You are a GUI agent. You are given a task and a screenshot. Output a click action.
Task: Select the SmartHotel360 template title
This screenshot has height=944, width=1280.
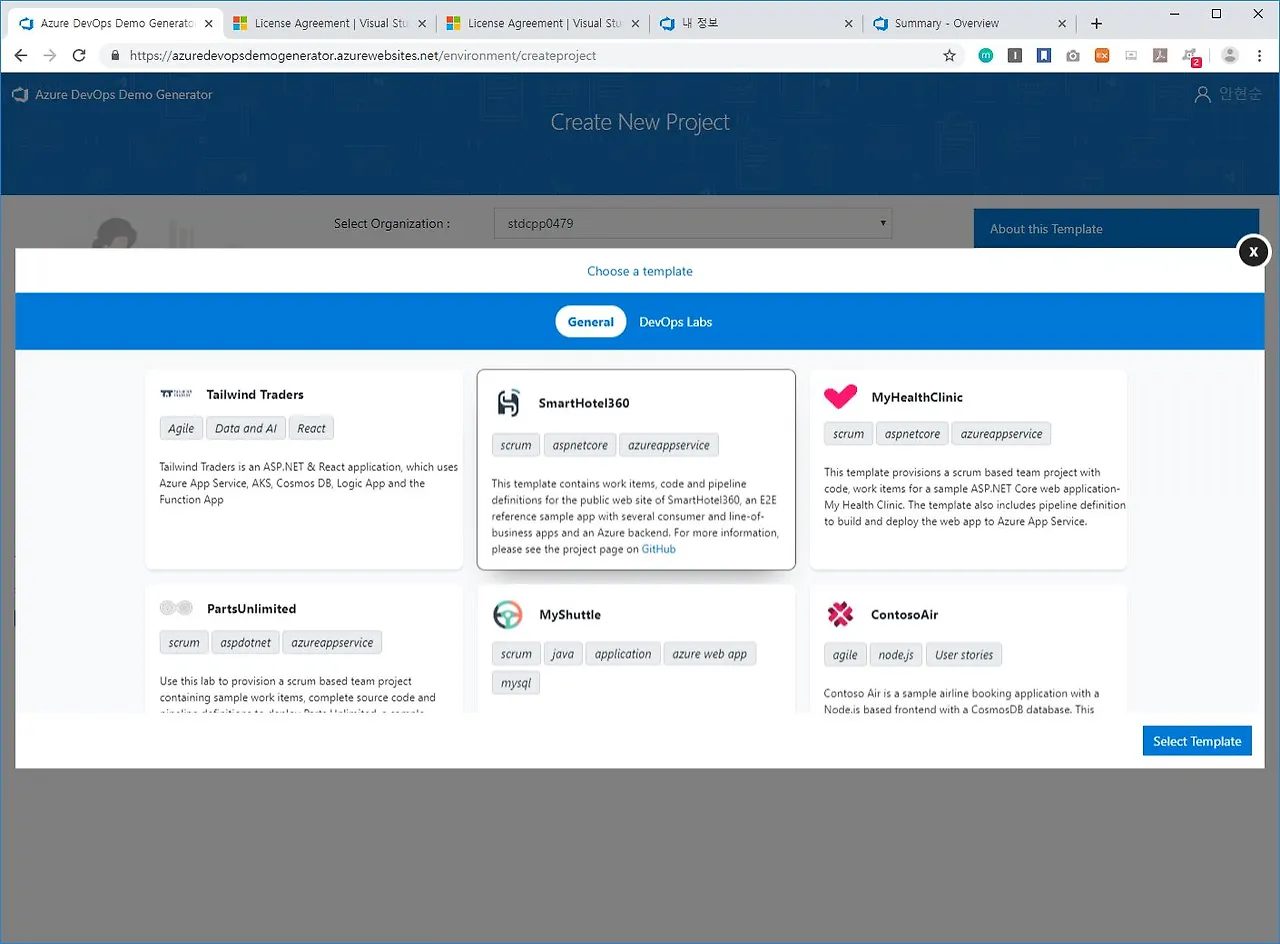(x=584, y=403)
